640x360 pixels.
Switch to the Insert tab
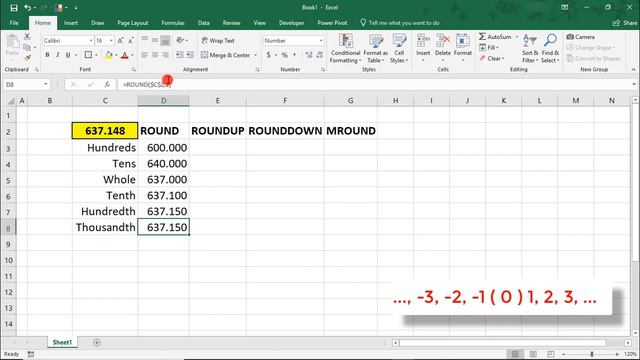click(x=71, y=23)
